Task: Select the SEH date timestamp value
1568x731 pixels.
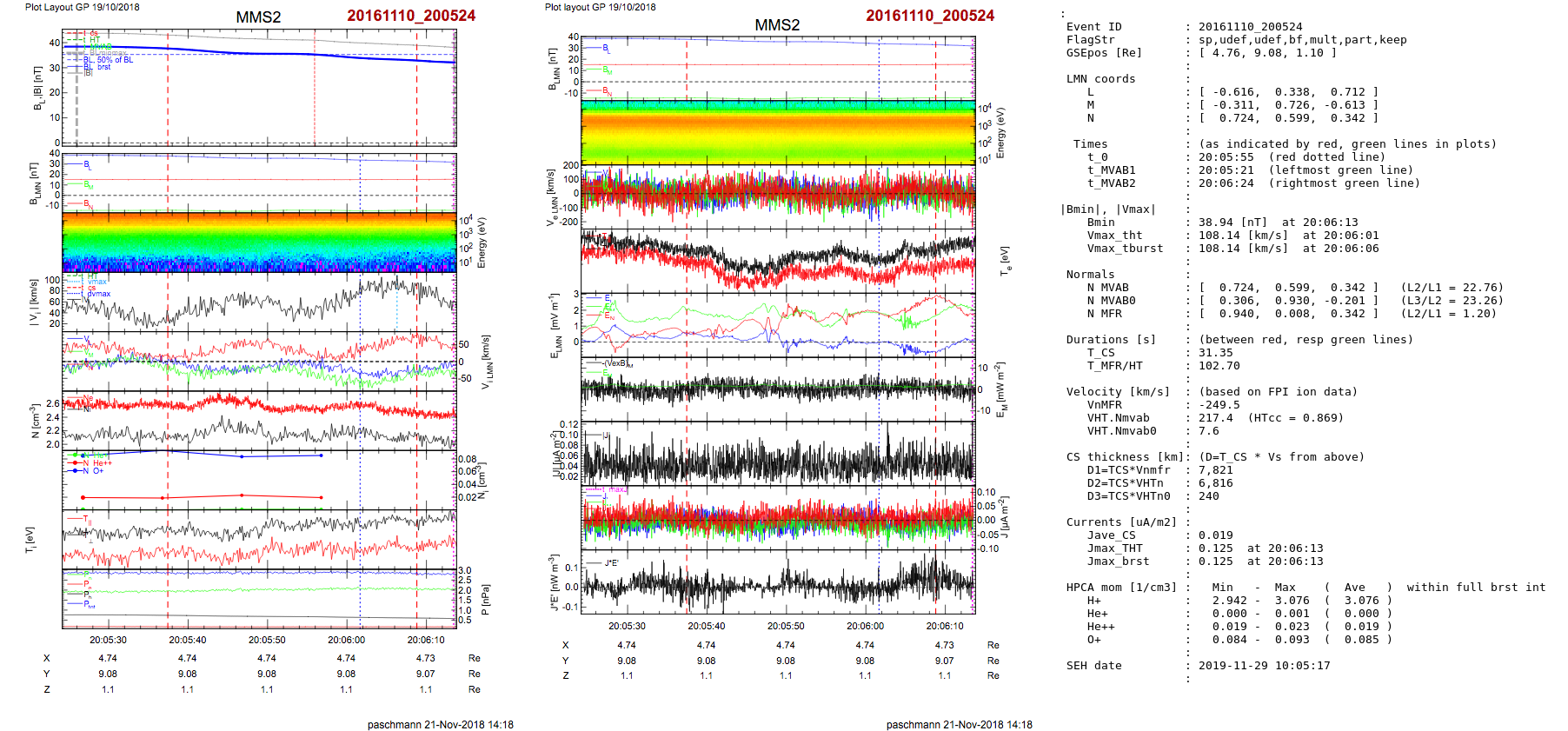Action: [x=1264, y=666]
